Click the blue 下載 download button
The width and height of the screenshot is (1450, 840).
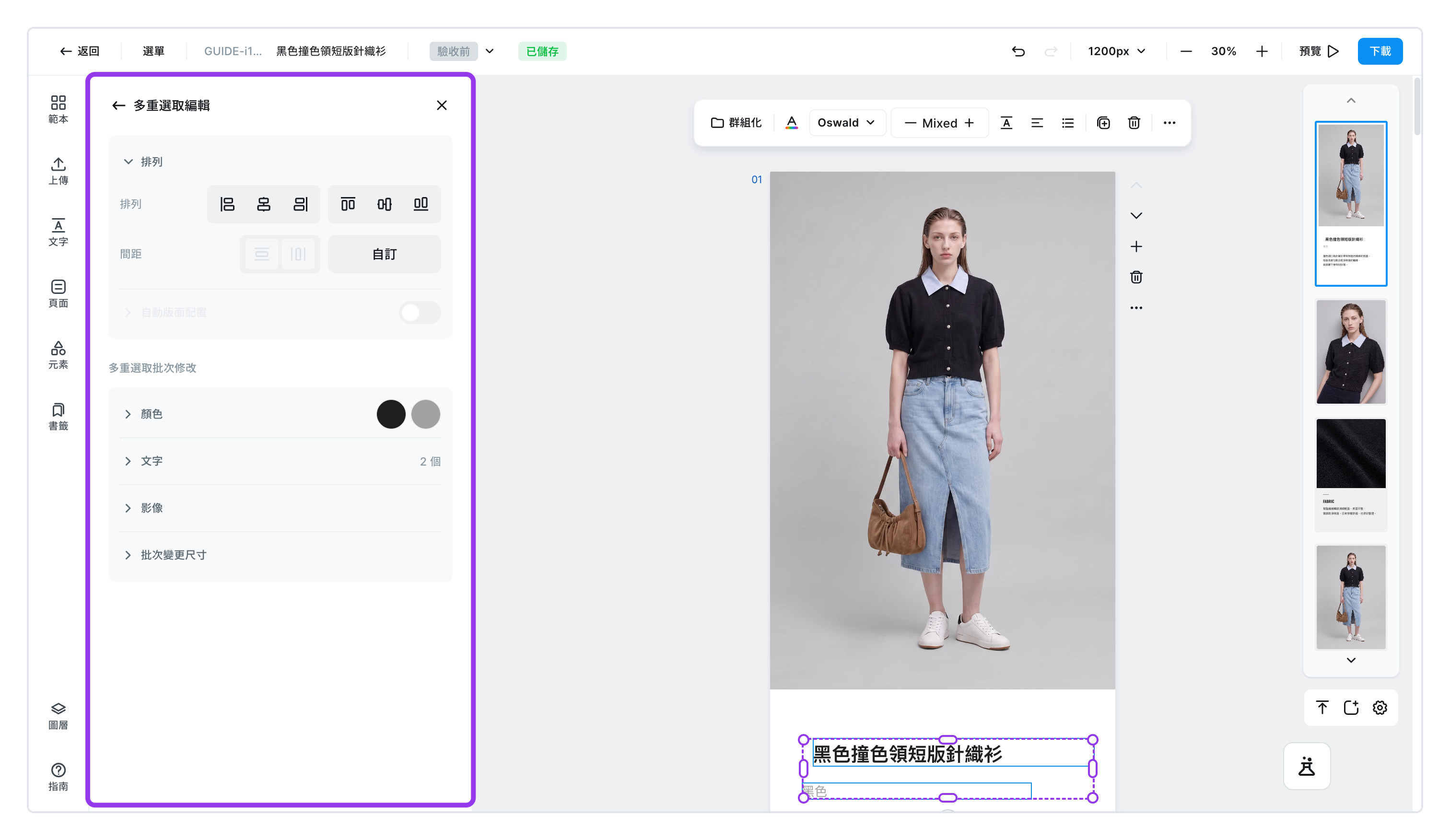(x=1380, y=51)
